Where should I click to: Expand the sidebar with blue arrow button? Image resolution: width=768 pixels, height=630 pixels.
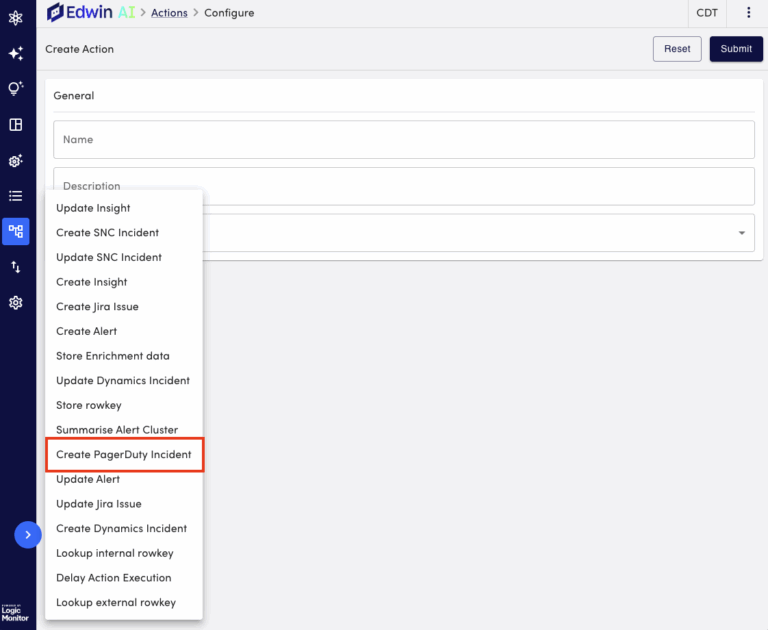(x=28, y=535)
